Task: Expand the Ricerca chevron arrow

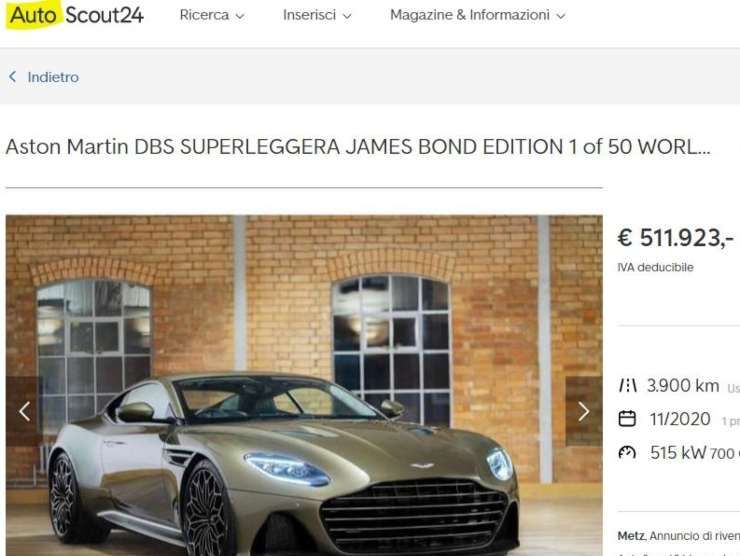Action: (x=240, y=16)
